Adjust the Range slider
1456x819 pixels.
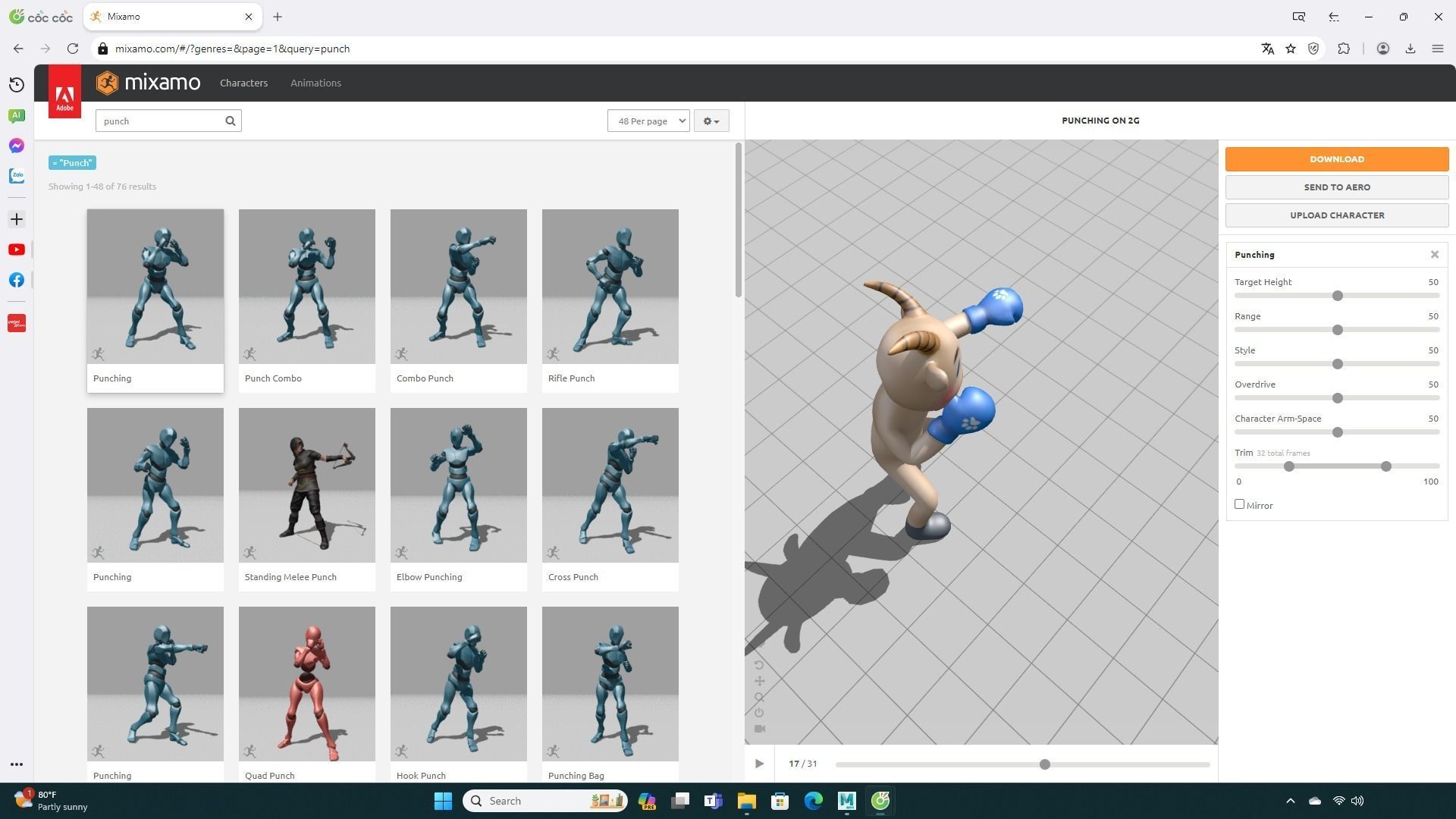[1338, 330]
